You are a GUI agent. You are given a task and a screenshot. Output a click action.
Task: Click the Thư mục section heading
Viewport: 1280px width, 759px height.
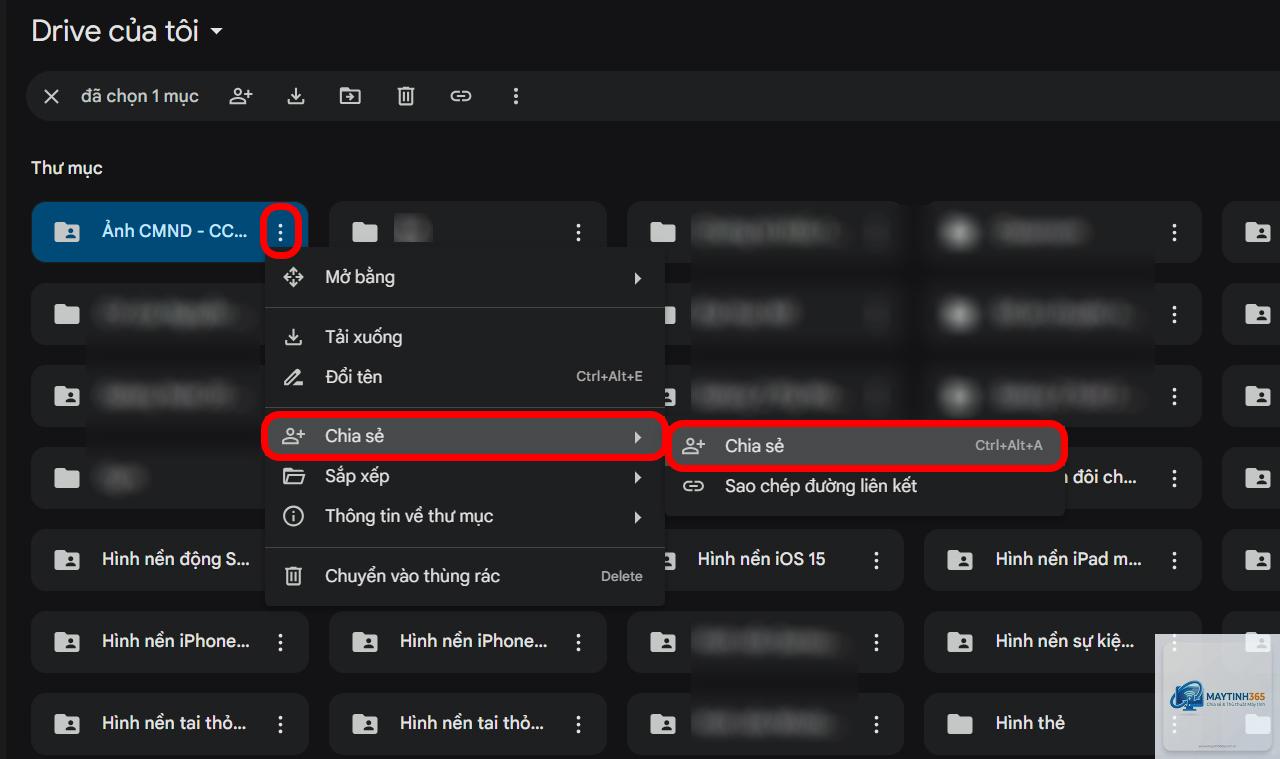[x=67, y=168]
